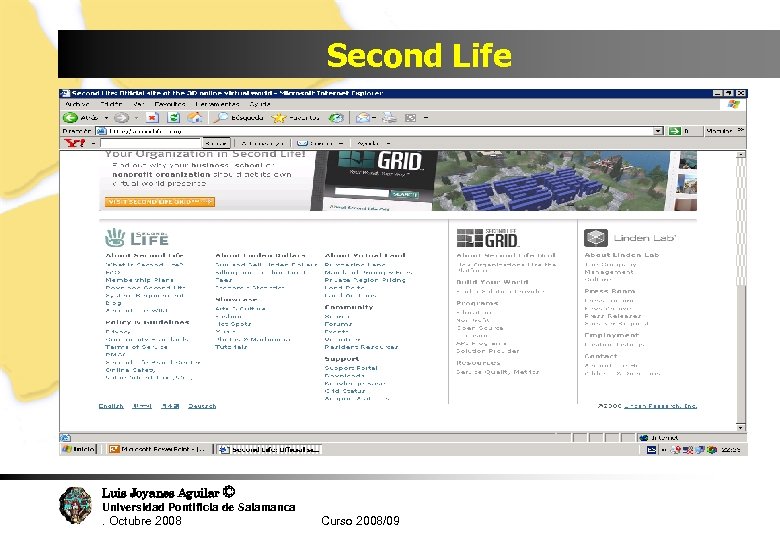Open the Membership Plans link
Image resolution: width=780 pixels, height=540 pixels.
coord(139,280)
